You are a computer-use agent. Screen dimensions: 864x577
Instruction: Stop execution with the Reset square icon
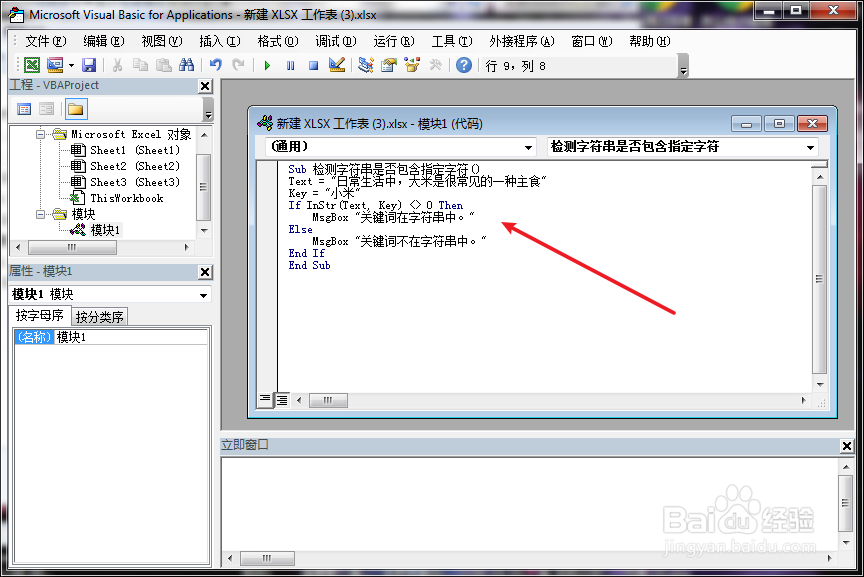click(314, 66)
